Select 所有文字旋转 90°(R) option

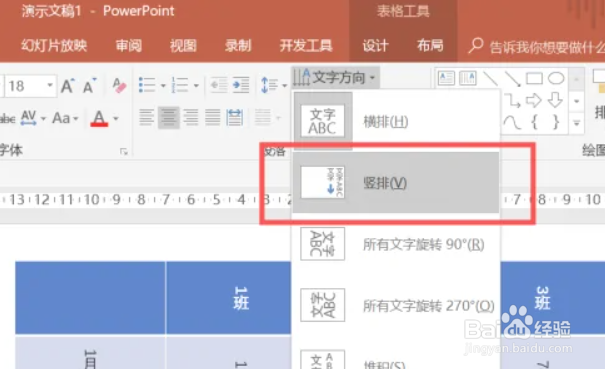click(396, 244)
